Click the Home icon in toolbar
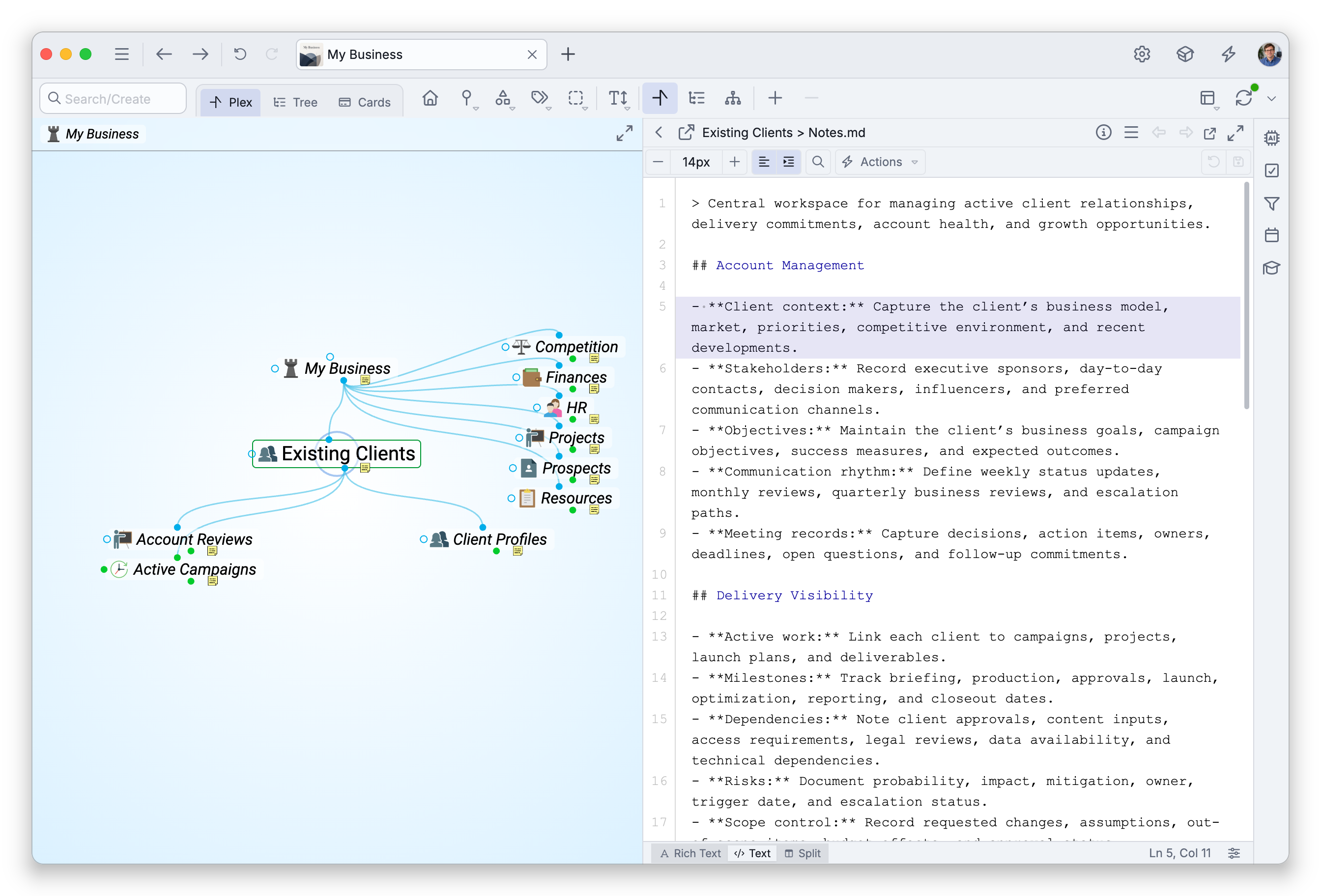The image size is (1321, 896). 430,98
